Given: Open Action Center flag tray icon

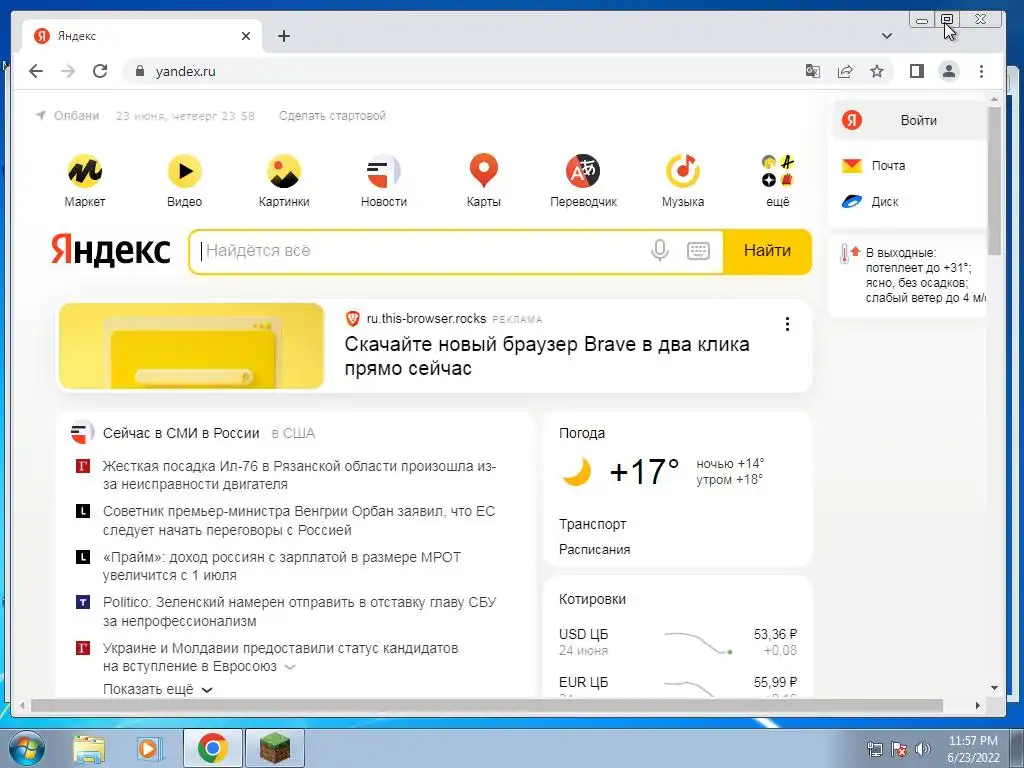Looking at the screenshot, I should (899, 749).
